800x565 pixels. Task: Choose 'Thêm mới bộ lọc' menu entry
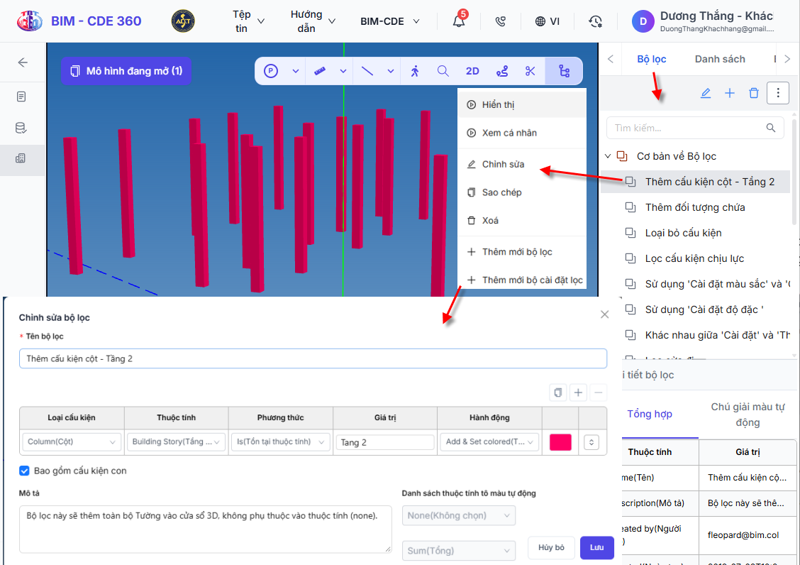[x=521, y=252]
